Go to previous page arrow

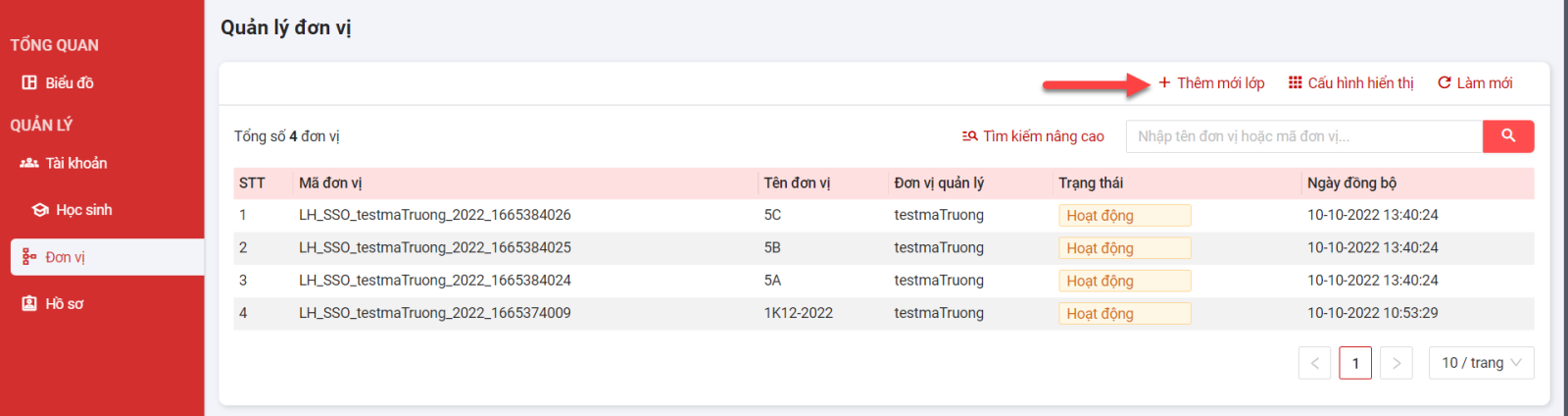[1314, 363]
